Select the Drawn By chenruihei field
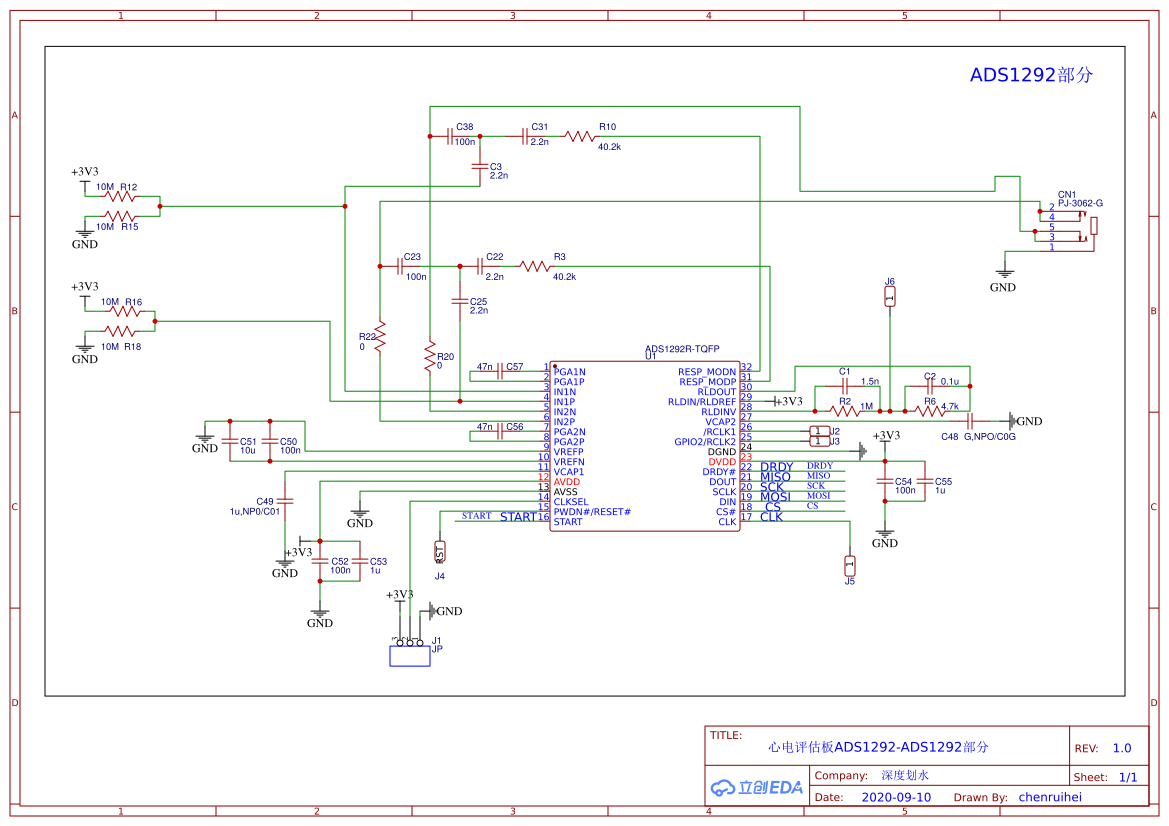The image size is (1169, 826). [1018, 797]
